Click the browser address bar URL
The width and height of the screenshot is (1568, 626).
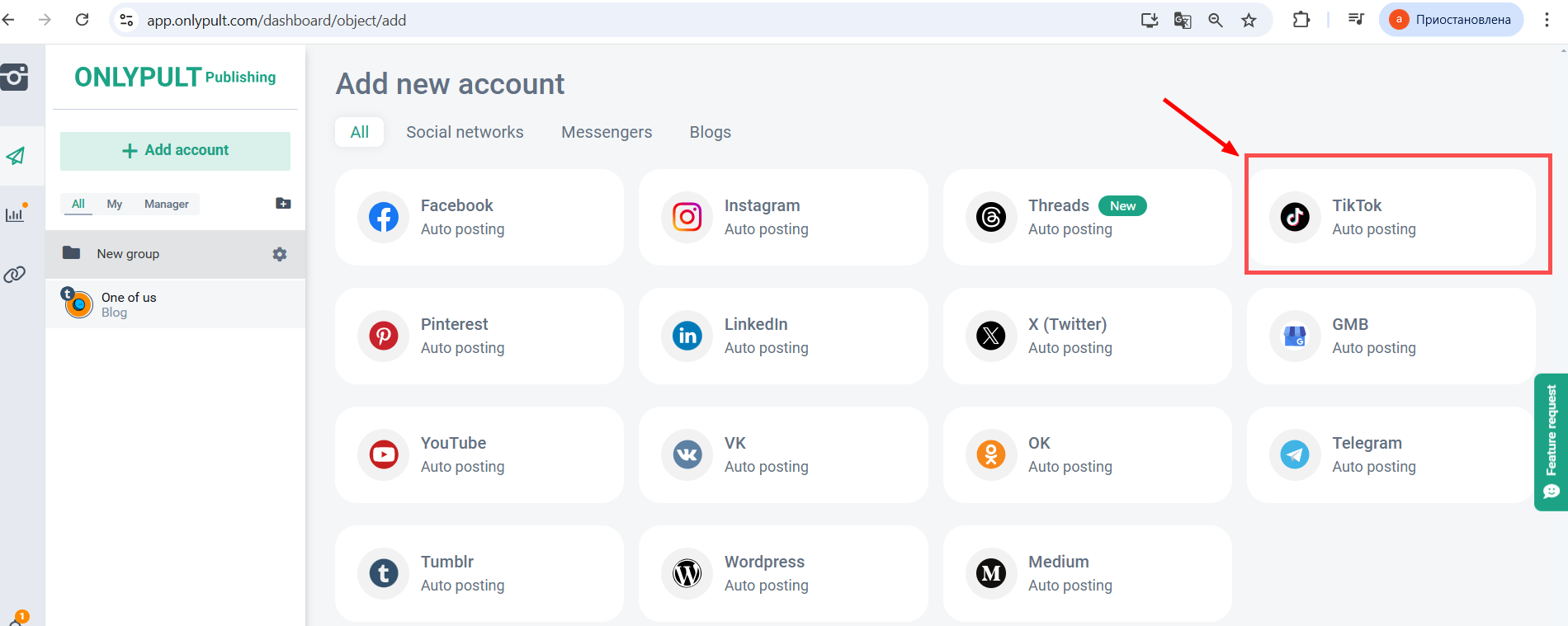tap(276, 20)
